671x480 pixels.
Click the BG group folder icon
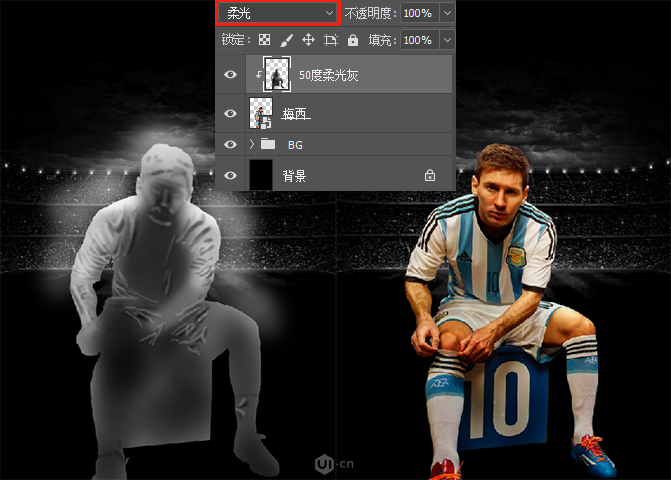tap(268, 144)
